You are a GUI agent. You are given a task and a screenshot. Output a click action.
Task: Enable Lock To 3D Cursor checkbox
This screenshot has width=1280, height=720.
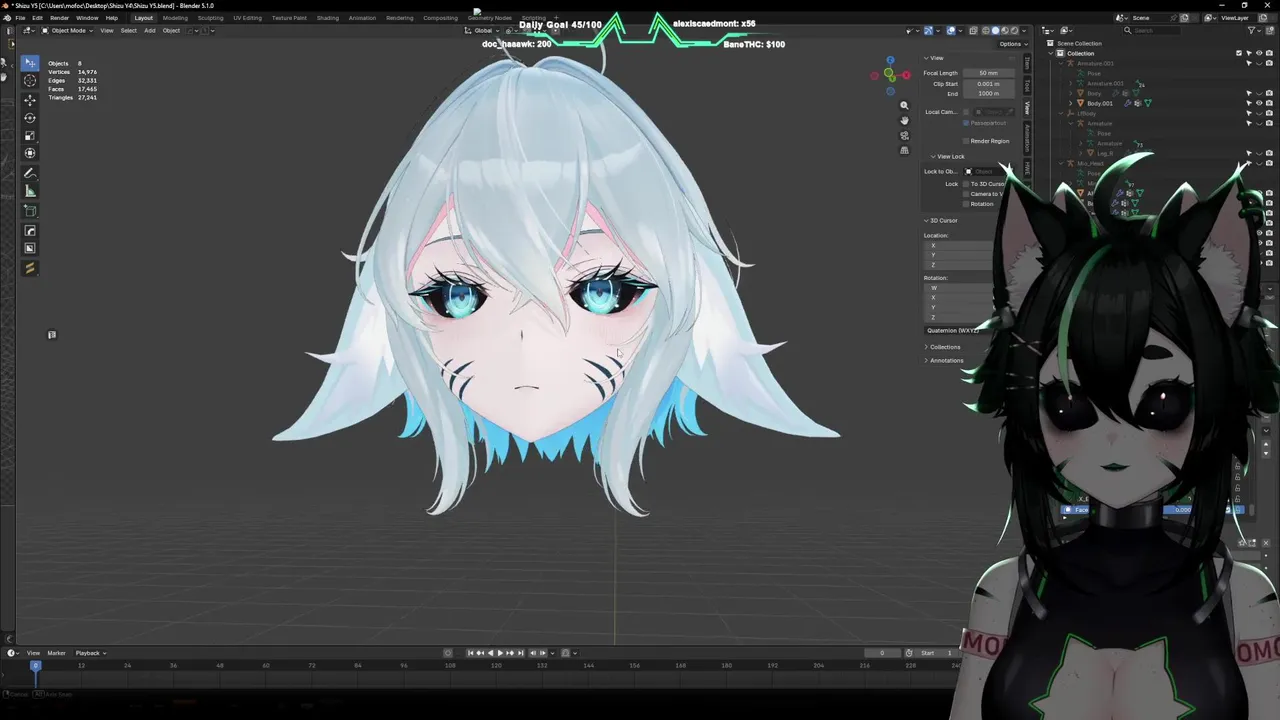(x=966, y=184)
